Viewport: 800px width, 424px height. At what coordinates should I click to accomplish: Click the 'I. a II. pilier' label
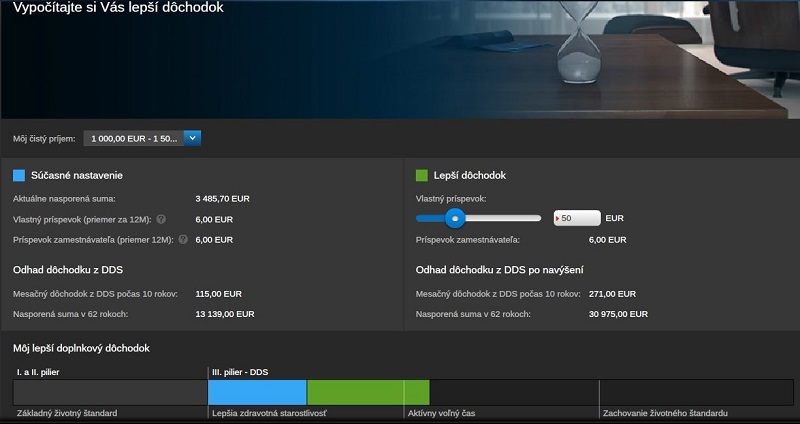tap(38, 372)
